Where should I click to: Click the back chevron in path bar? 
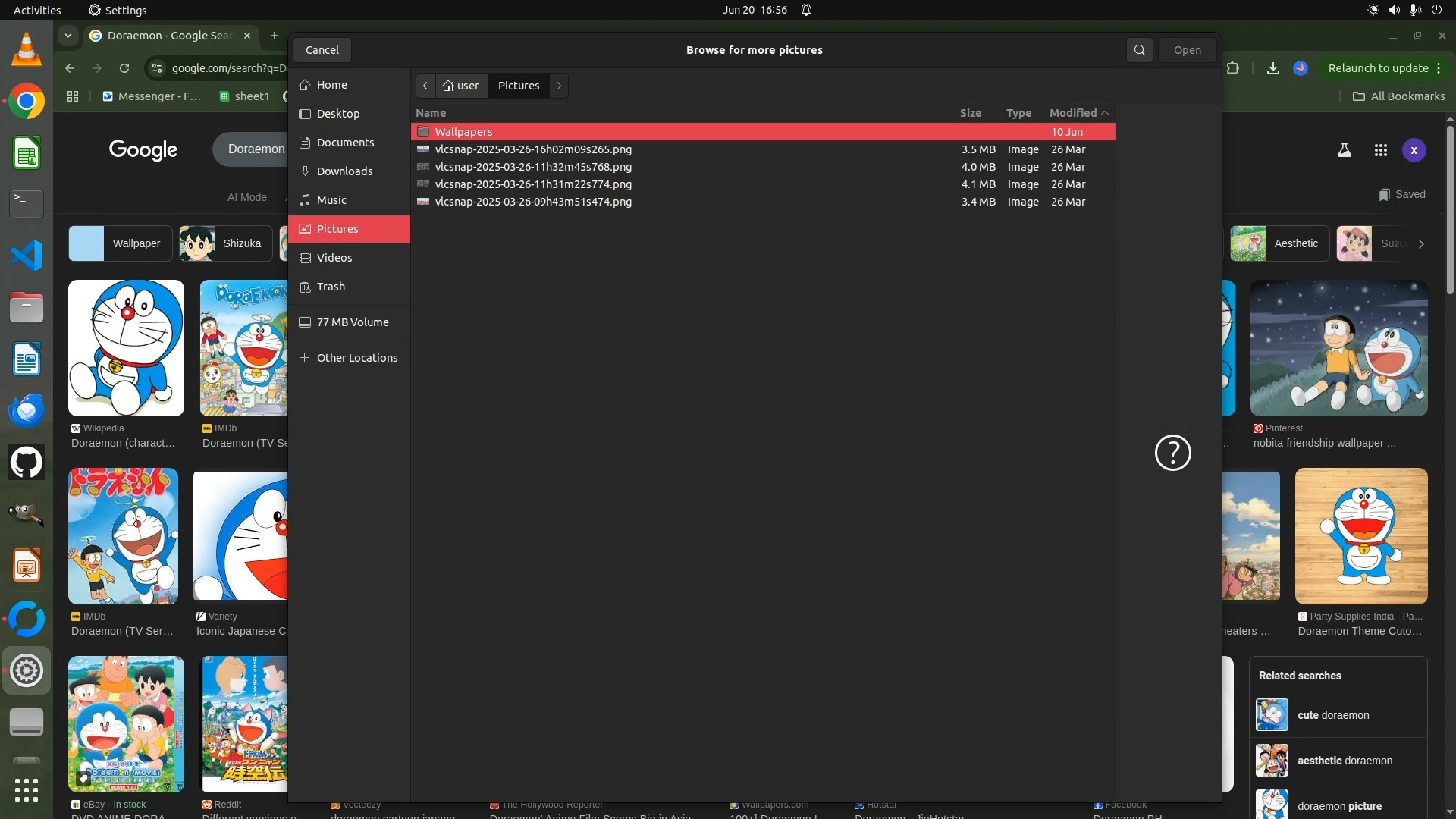pos(425,86)
